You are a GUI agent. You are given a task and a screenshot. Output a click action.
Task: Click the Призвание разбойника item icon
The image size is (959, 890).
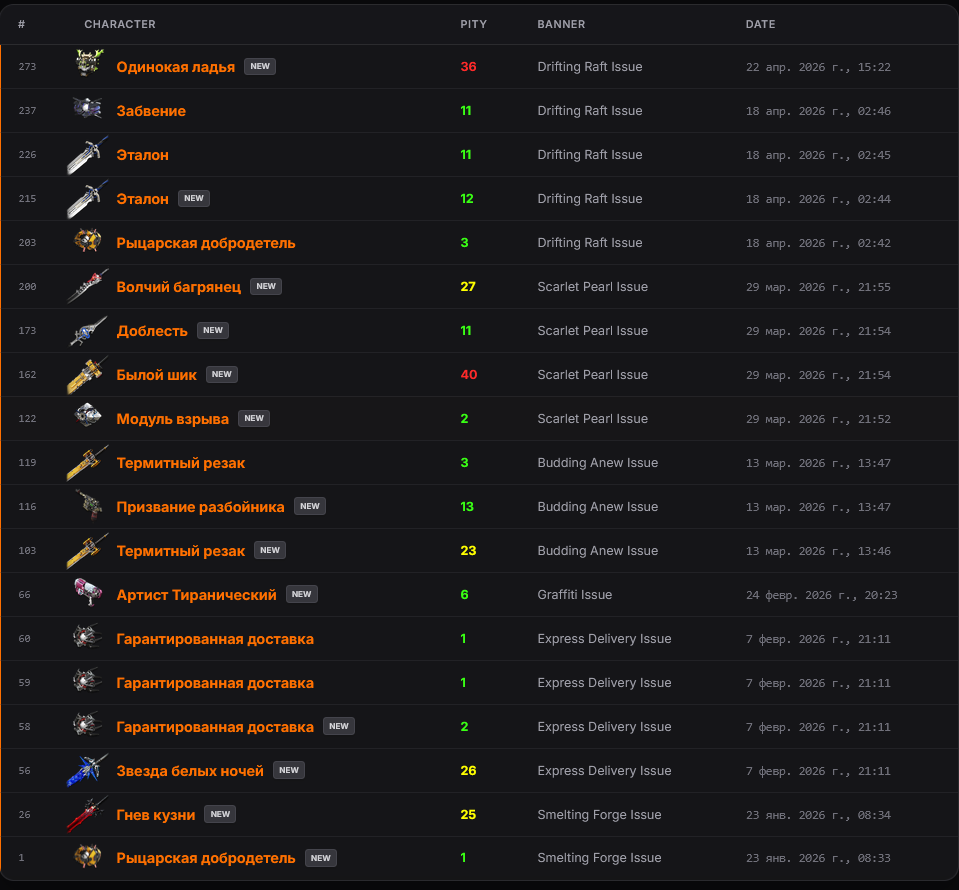coord(89,505)
